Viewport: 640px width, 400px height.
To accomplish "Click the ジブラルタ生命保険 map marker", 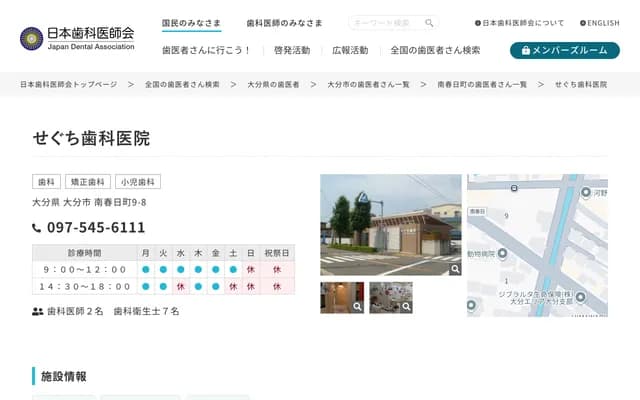I will 580,296.
